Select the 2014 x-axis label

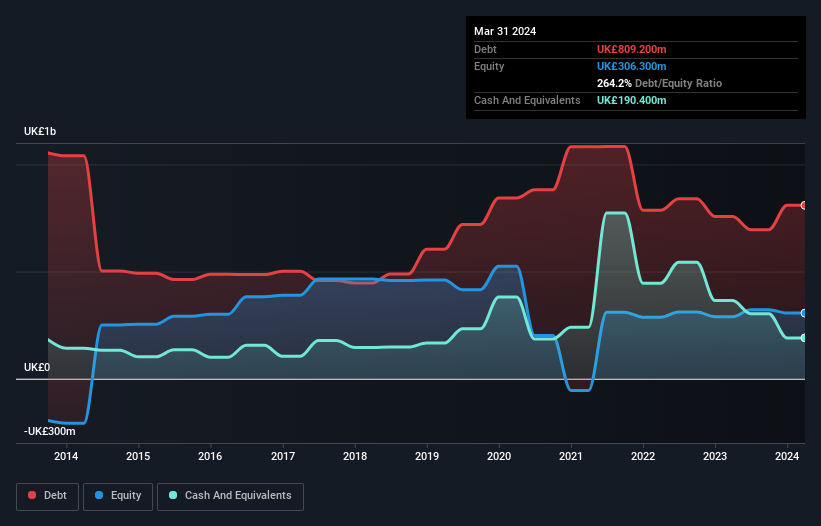66,456
